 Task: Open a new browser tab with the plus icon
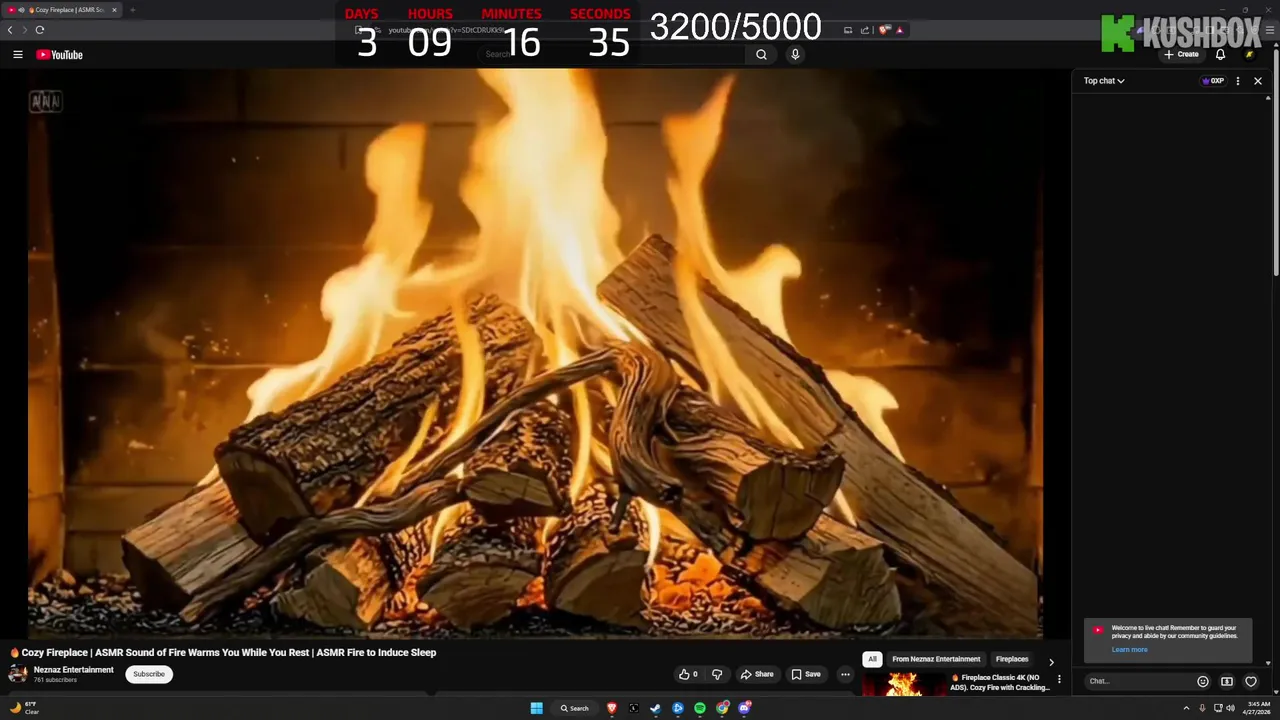132,10
